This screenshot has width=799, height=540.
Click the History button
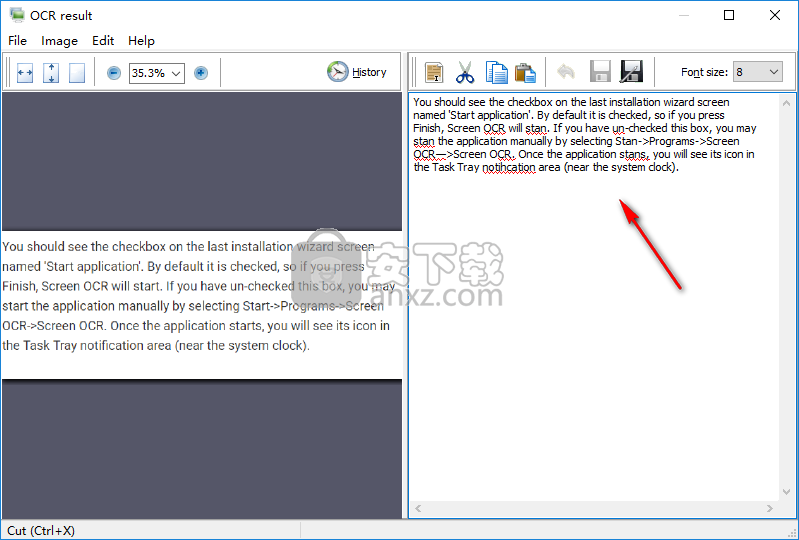(x=357, y=72)
